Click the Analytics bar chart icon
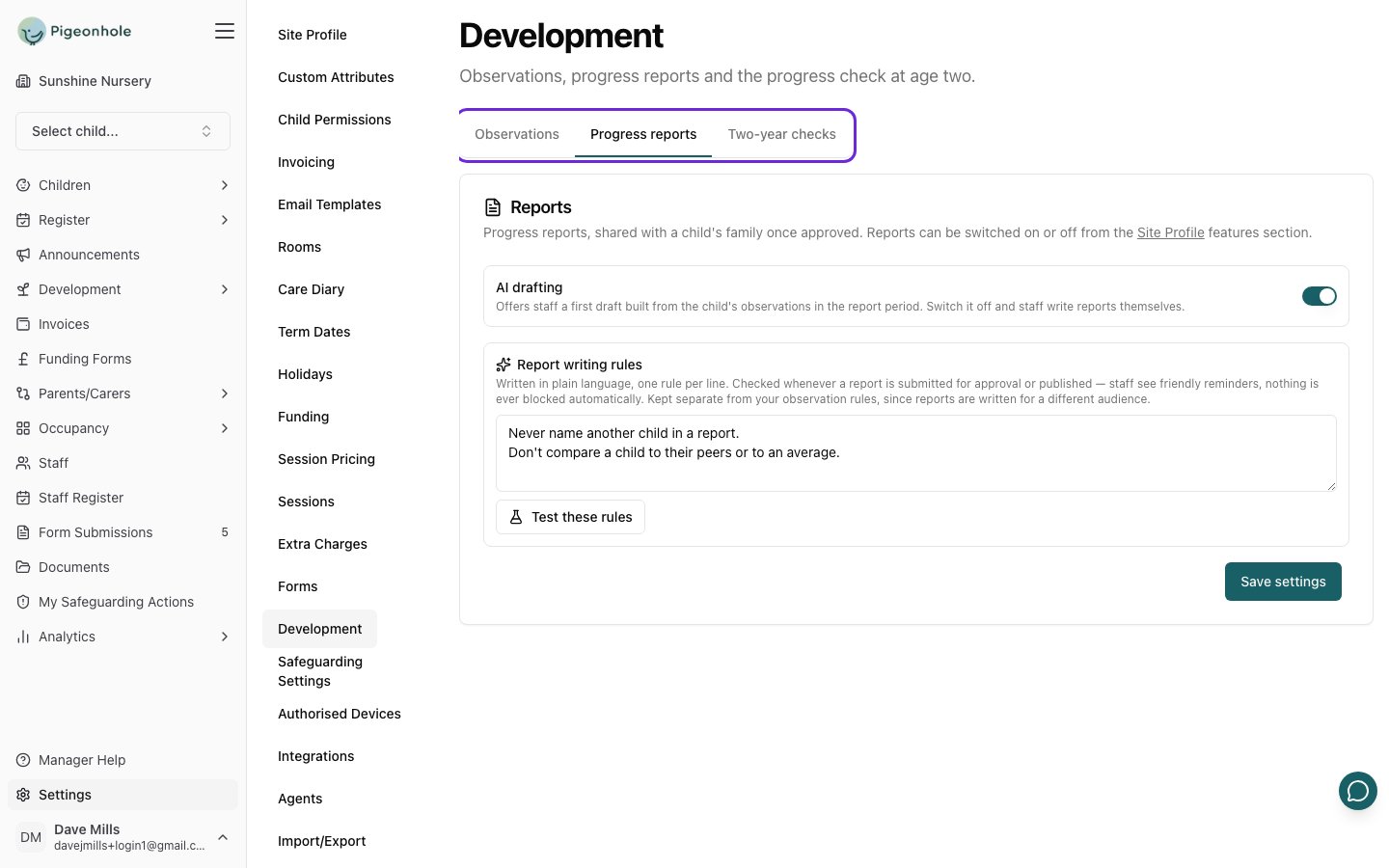Viewport: 1389px width, 868px height. [23, 637]
